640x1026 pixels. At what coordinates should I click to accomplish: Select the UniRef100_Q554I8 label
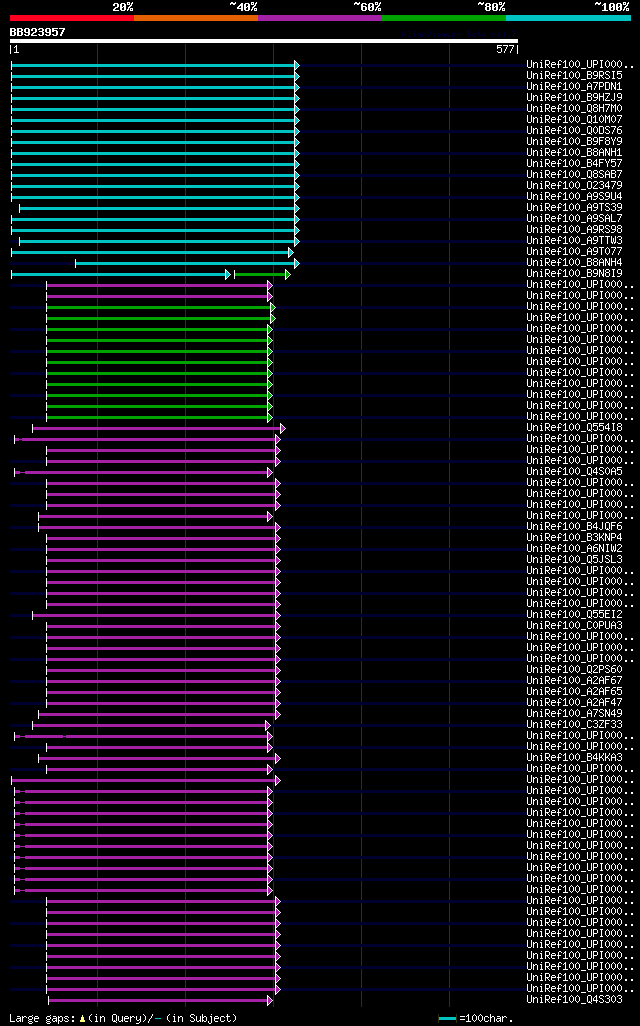[x=574, y=427]
